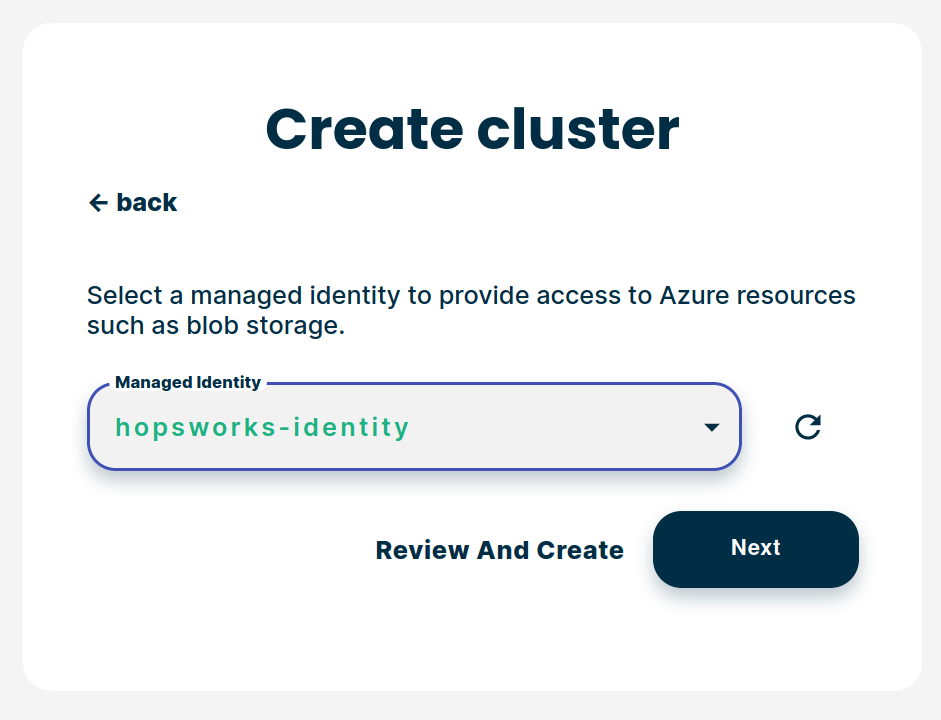941x720 pixels.
Task: Click the empty area inside the identity field
Action: click(560, 427)
